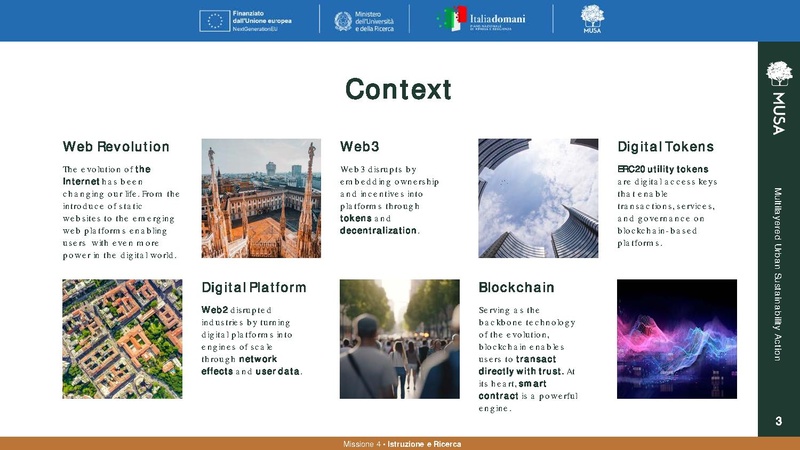Click the Blockchain heading

516,288
